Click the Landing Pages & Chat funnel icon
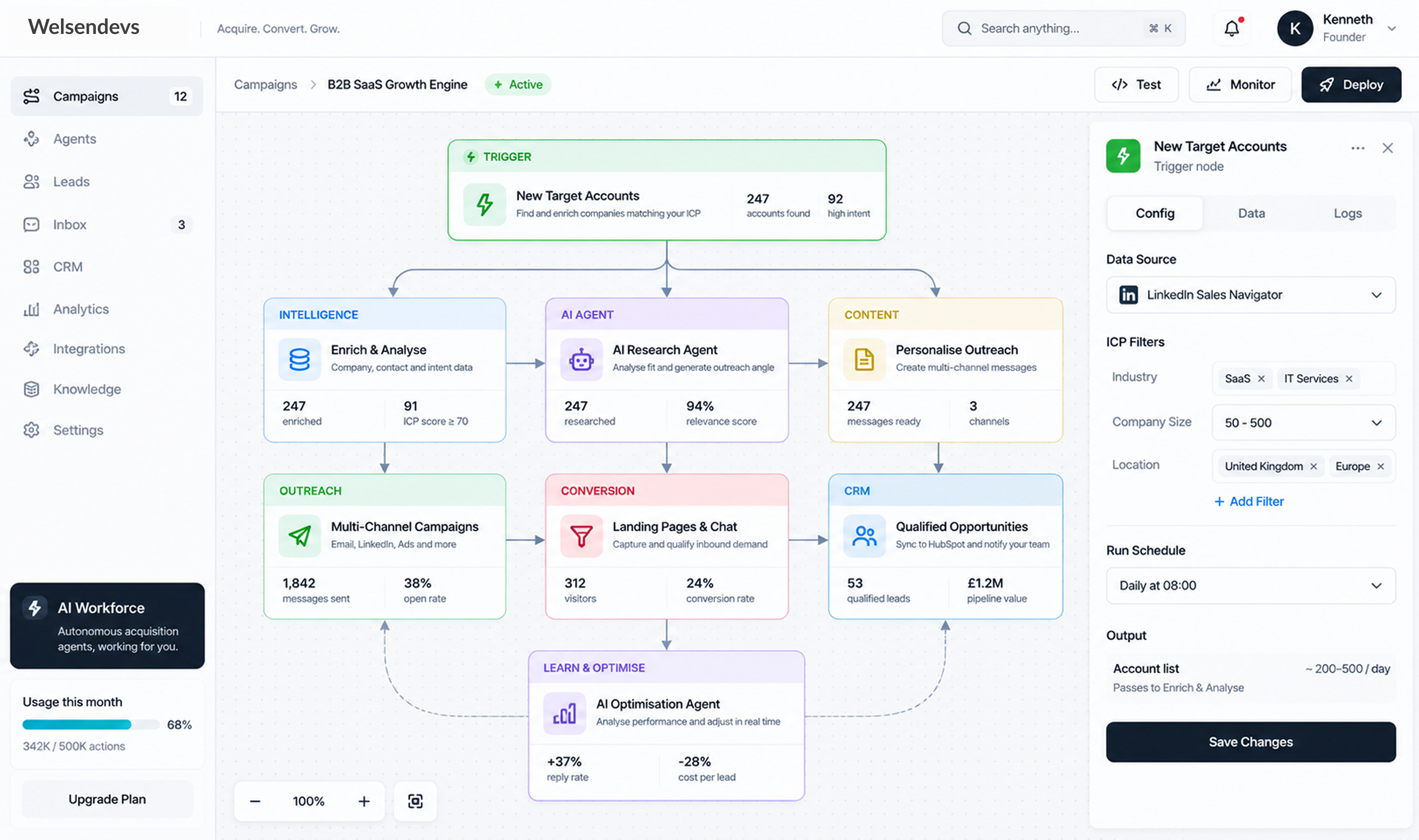The image size is (1419, 840). click(581, 535)
